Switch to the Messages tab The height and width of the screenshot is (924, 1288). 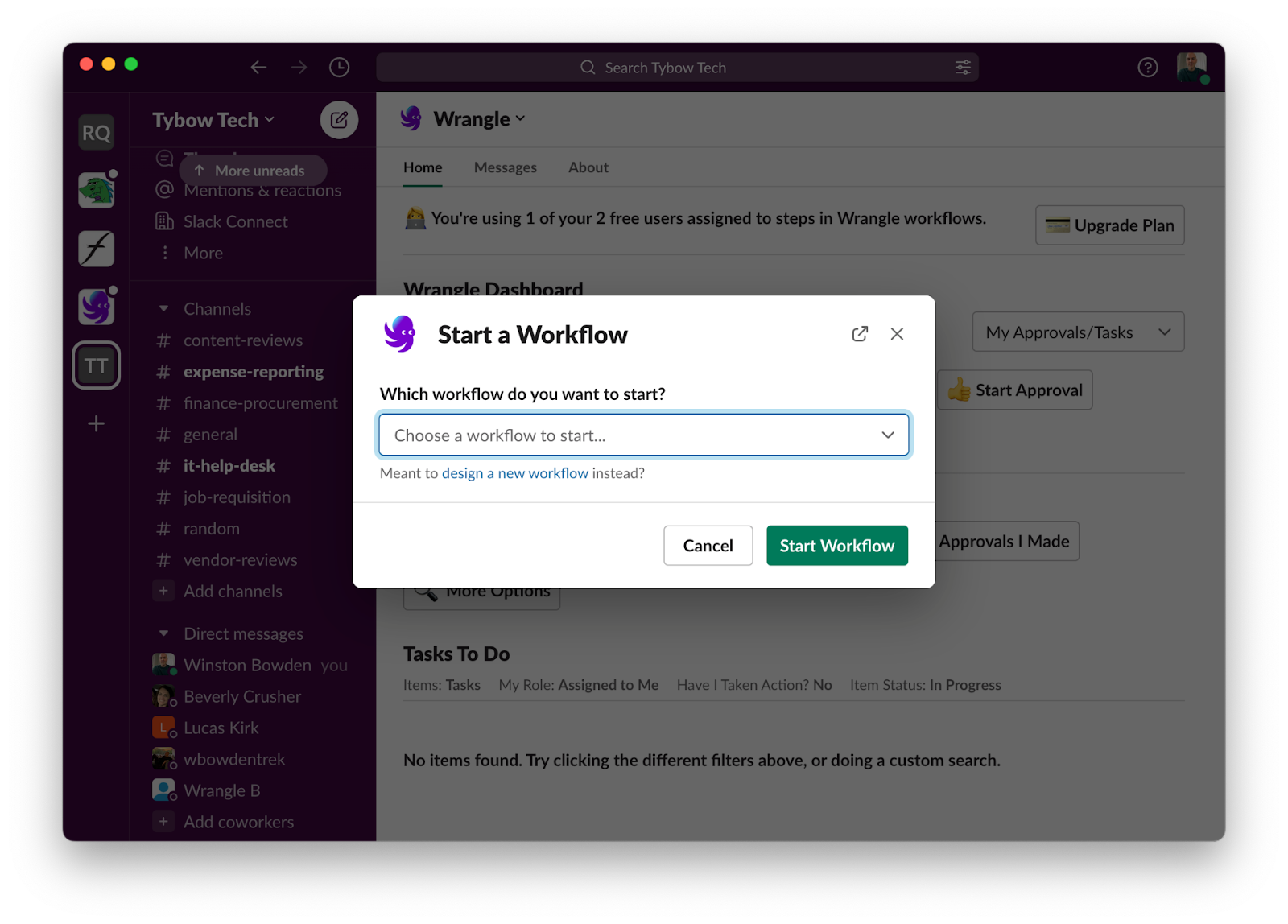point(506,167)
